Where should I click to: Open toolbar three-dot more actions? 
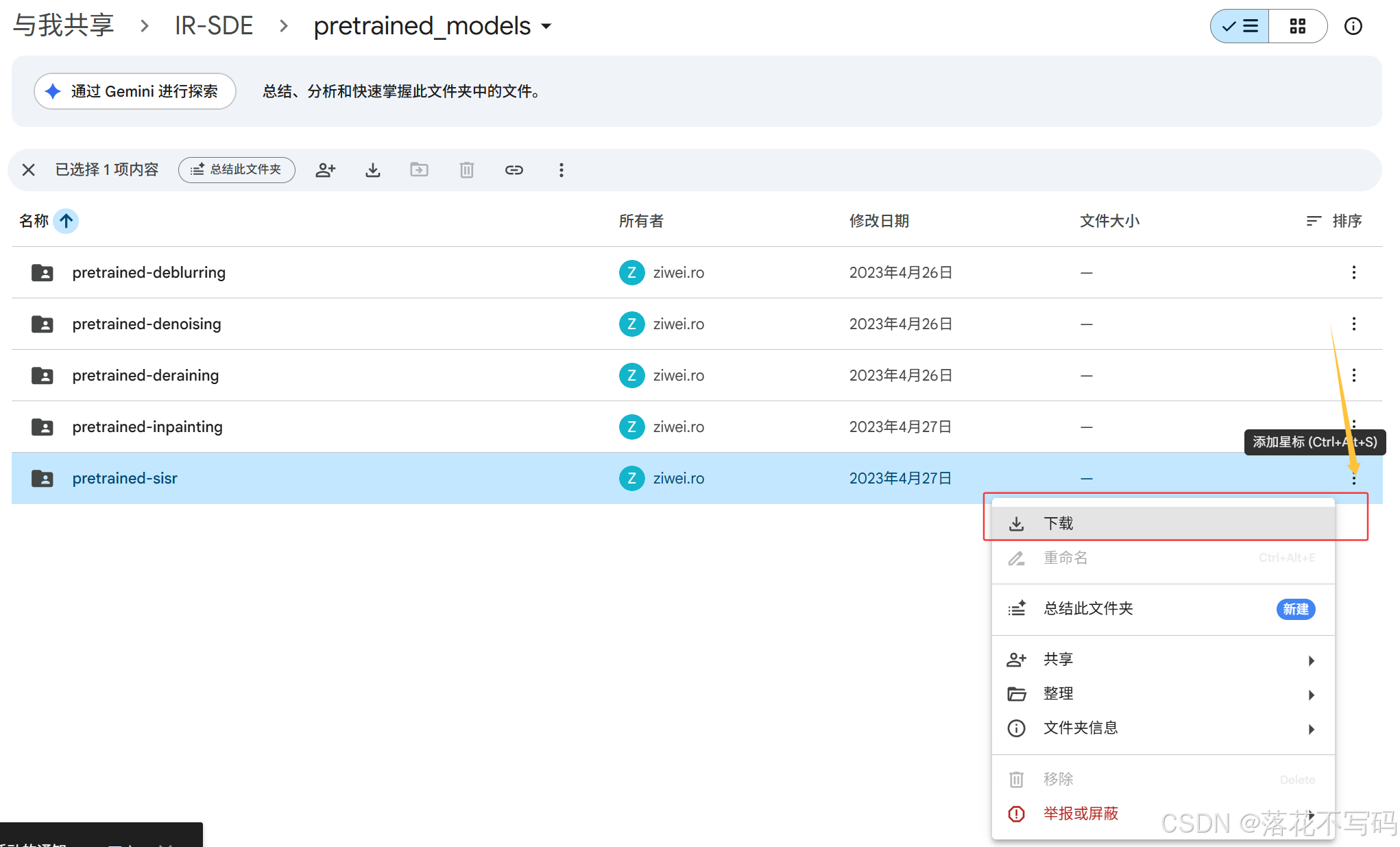[x=562, y=170]
